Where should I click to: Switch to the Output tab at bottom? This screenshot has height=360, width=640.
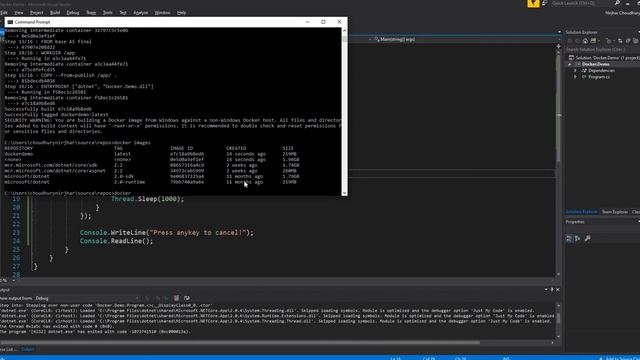28,349
